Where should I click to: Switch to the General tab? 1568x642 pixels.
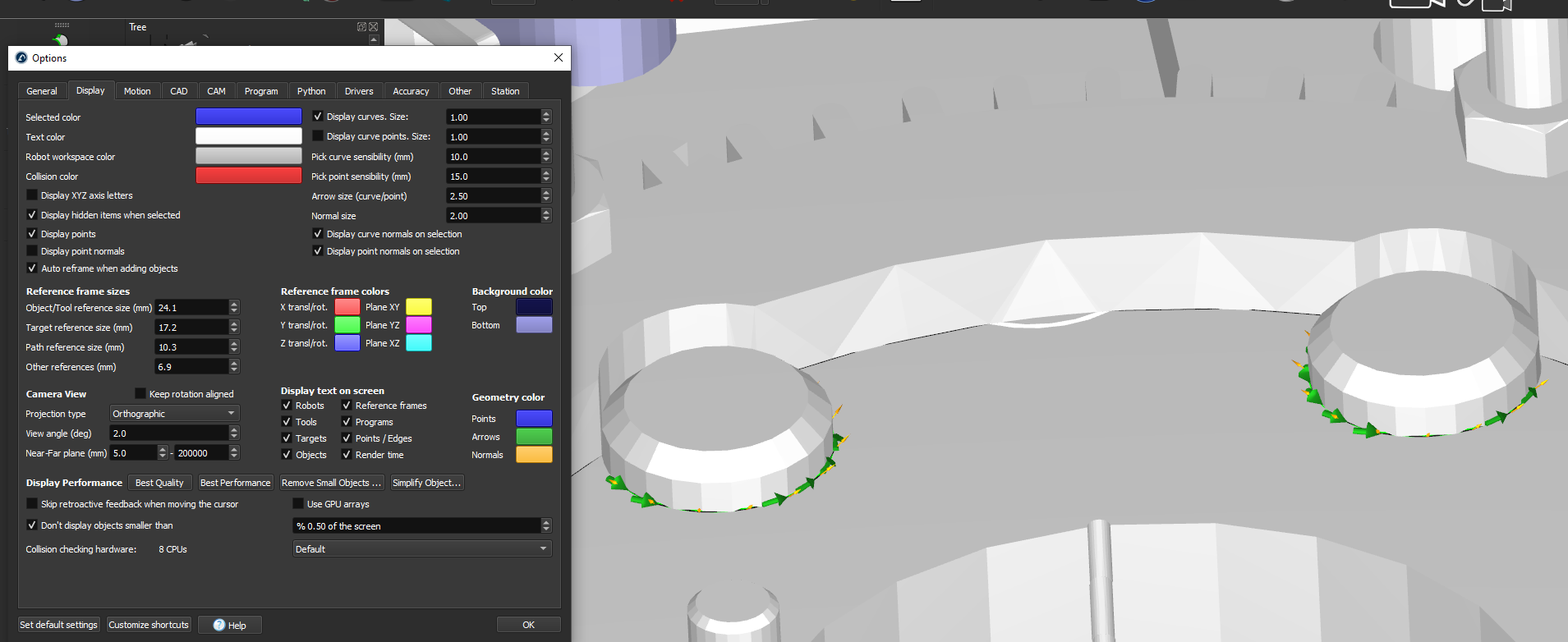tap(42, 91)
